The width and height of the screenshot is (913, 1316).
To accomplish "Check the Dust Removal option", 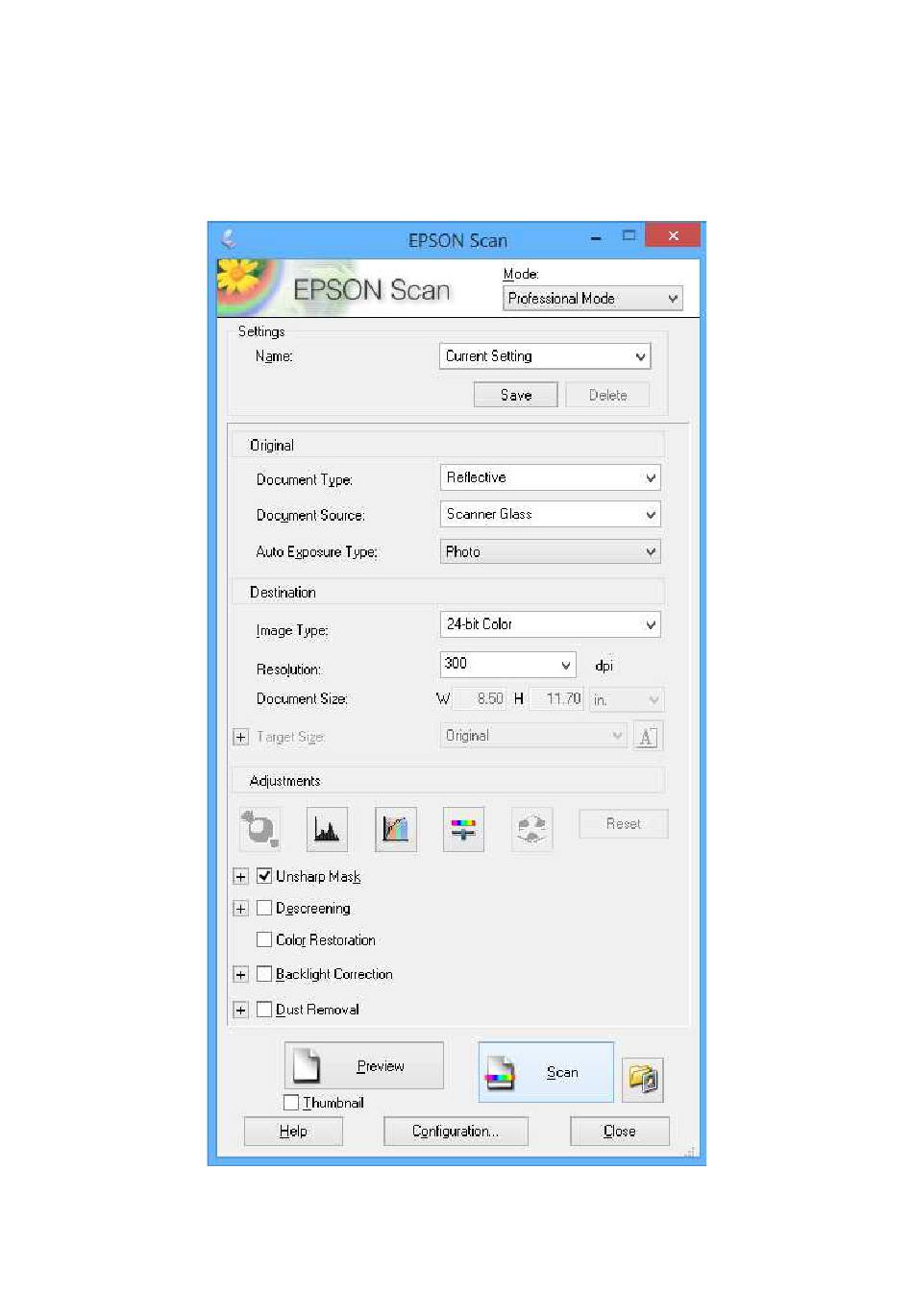I will click(264, 1010).
